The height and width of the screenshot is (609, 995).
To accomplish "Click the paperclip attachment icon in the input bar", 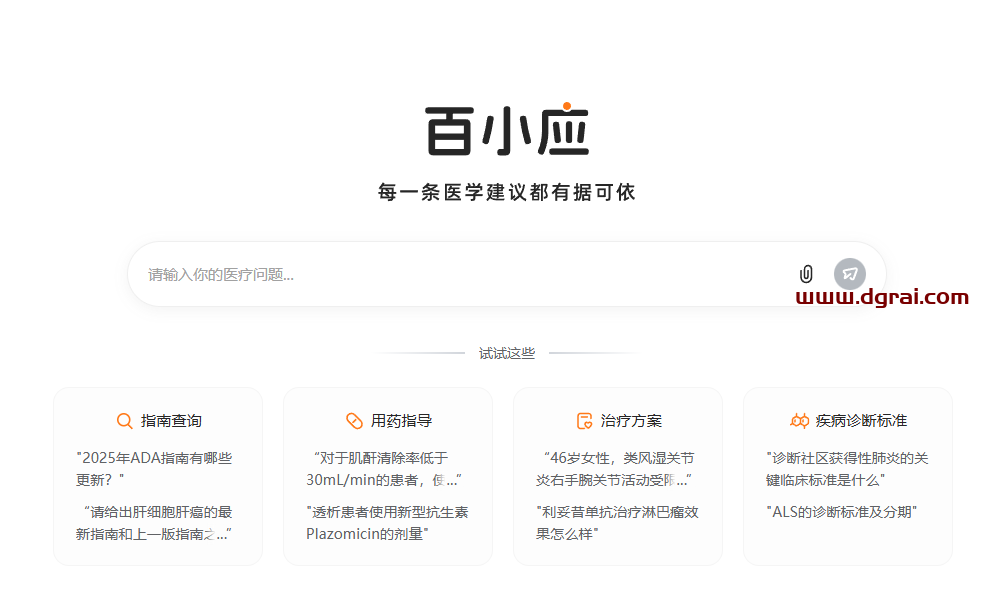I will click(x=805, y=273).
